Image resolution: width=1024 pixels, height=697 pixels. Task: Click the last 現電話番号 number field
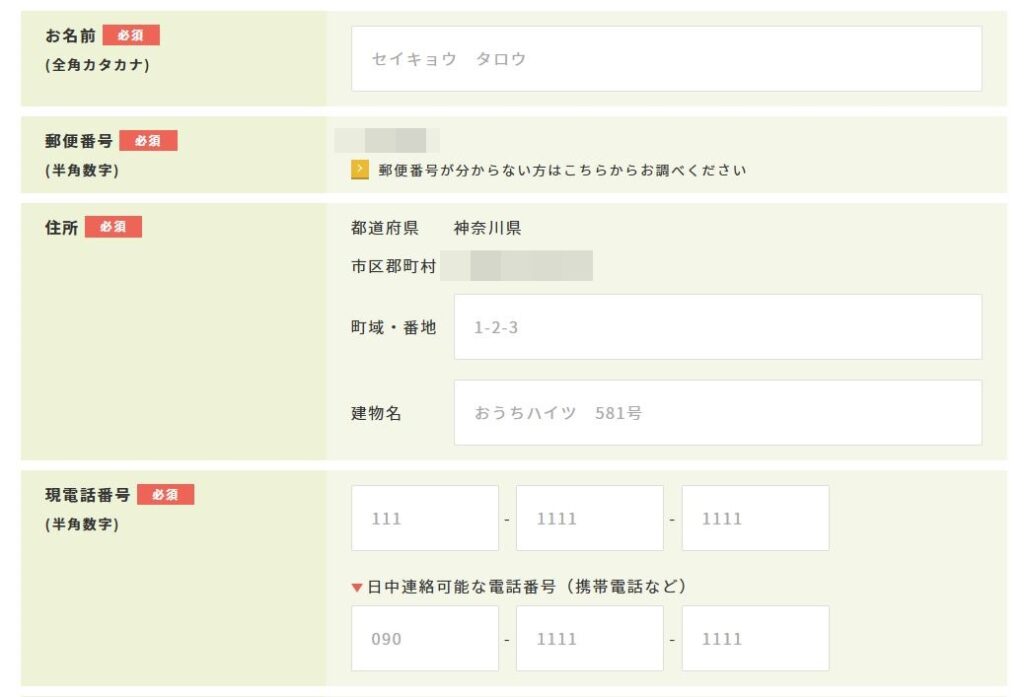pyautogui.click(x=755, y=518)
